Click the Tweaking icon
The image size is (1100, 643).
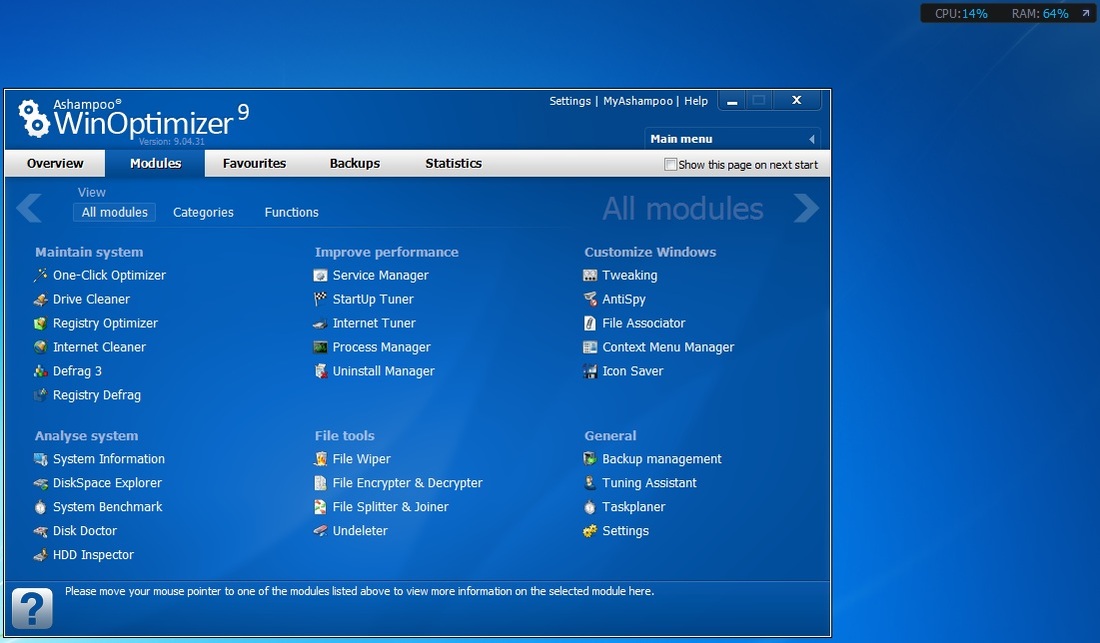[590, 276]
